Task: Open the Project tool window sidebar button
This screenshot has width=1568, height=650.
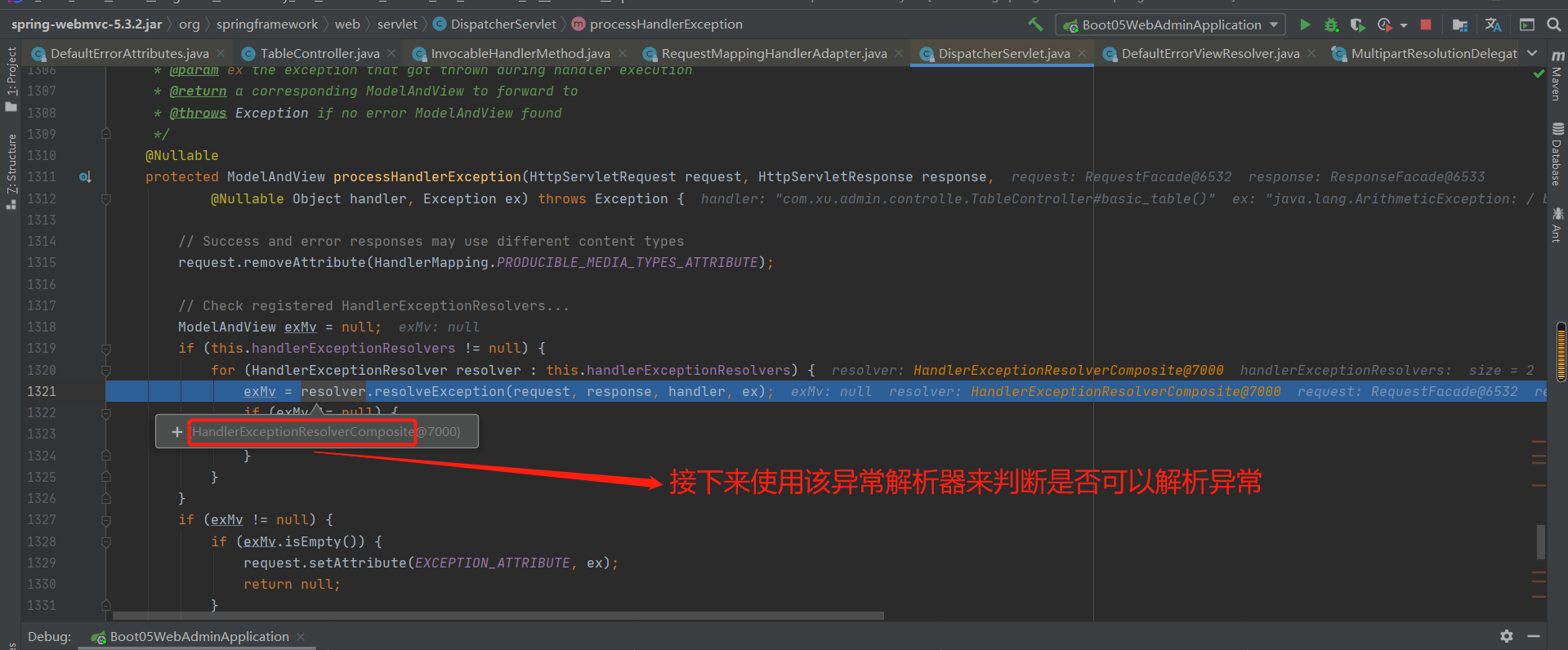Action: [x=11, y=79]
